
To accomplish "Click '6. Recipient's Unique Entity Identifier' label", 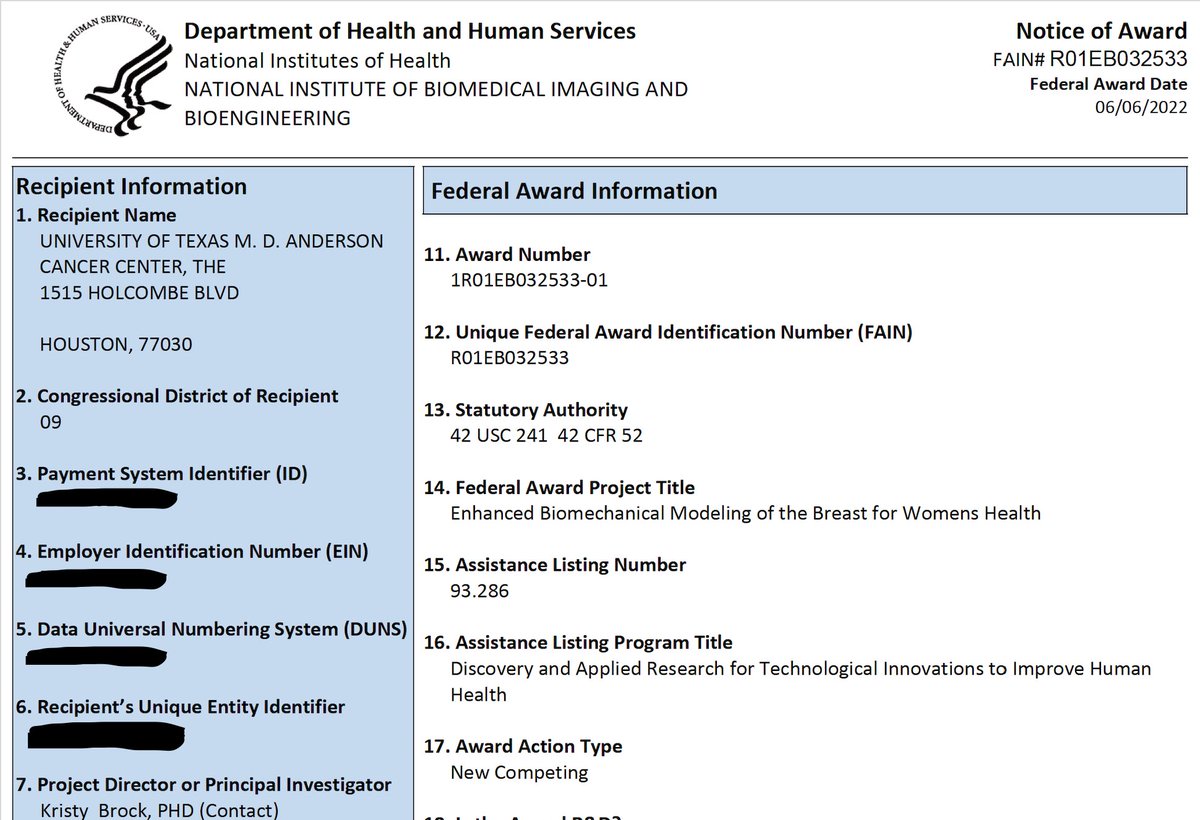I will (x=181, y=707).
